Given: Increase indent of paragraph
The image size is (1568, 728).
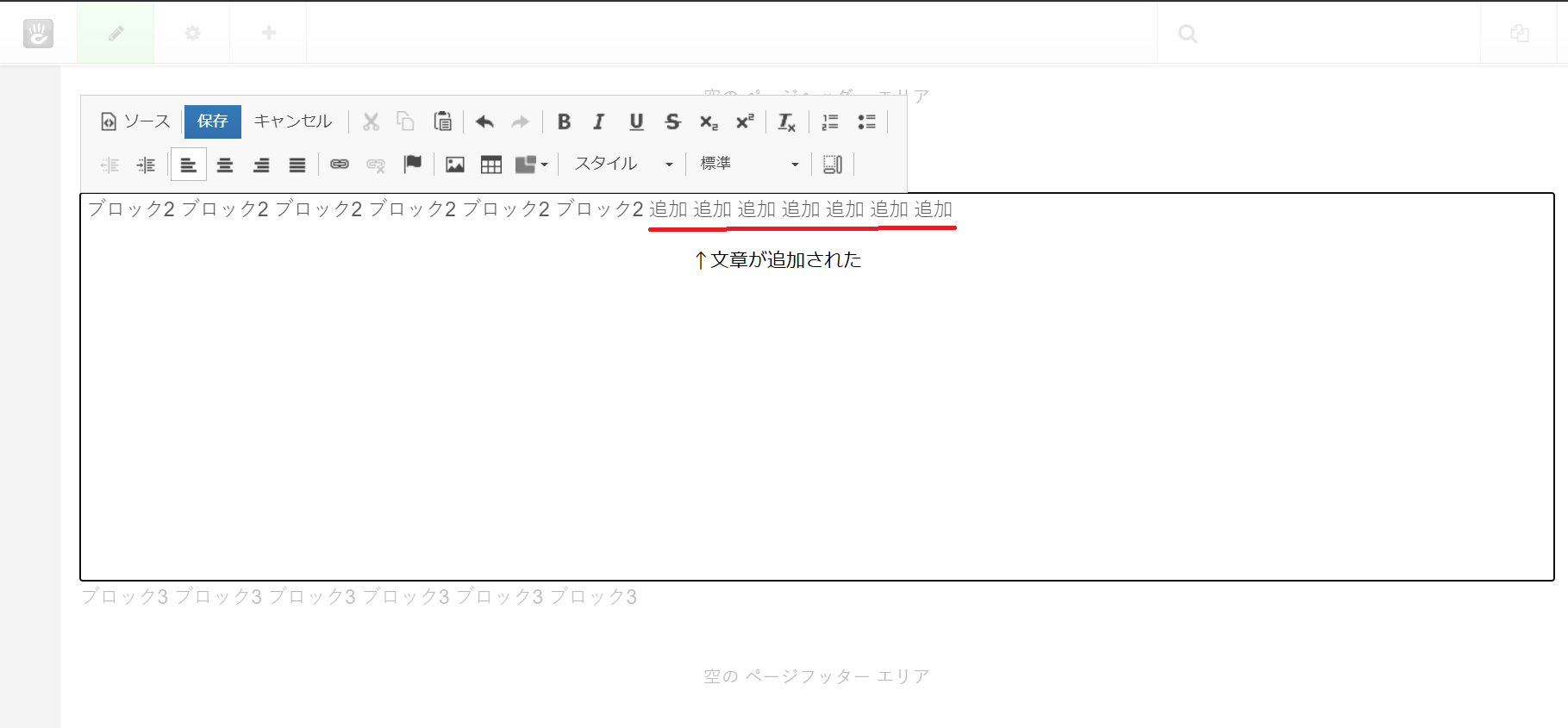Looking at the screenshot, I should coord(146,165).
